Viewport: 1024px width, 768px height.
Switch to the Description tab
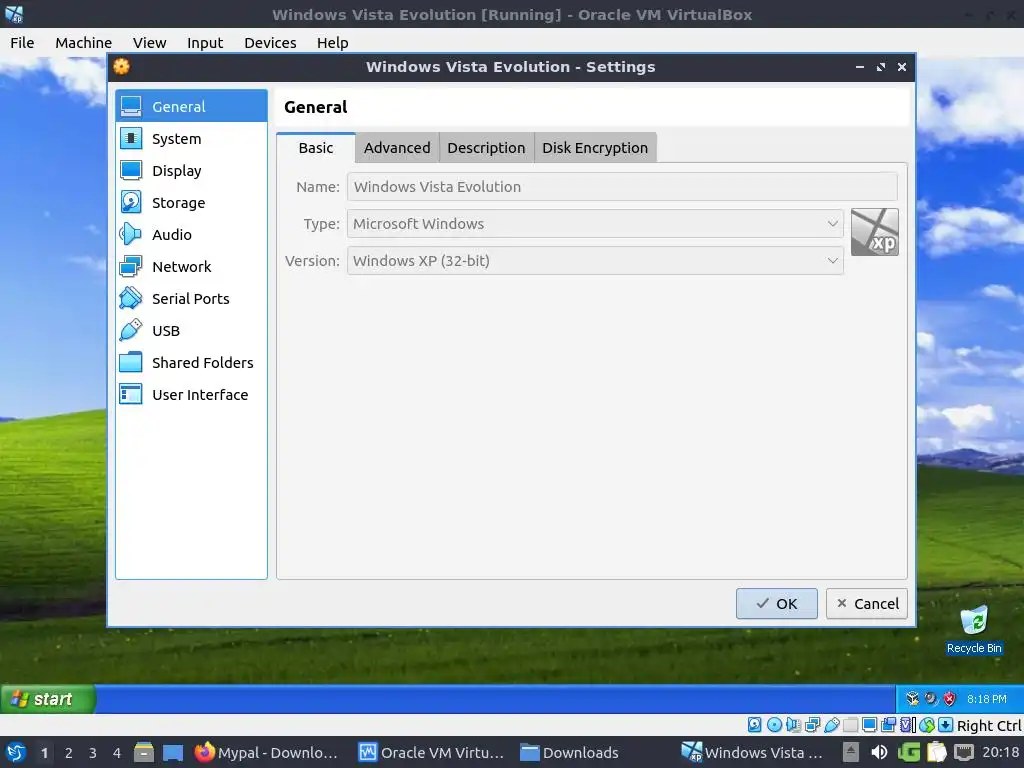[487, 148]
